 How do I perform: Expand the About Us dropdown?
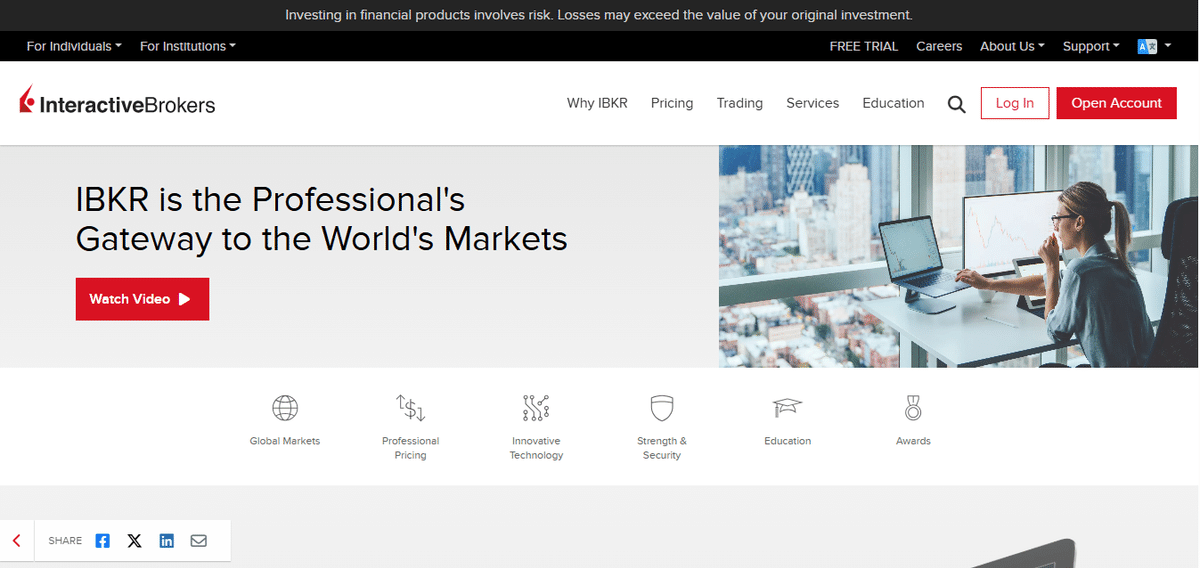(1012, 46)
